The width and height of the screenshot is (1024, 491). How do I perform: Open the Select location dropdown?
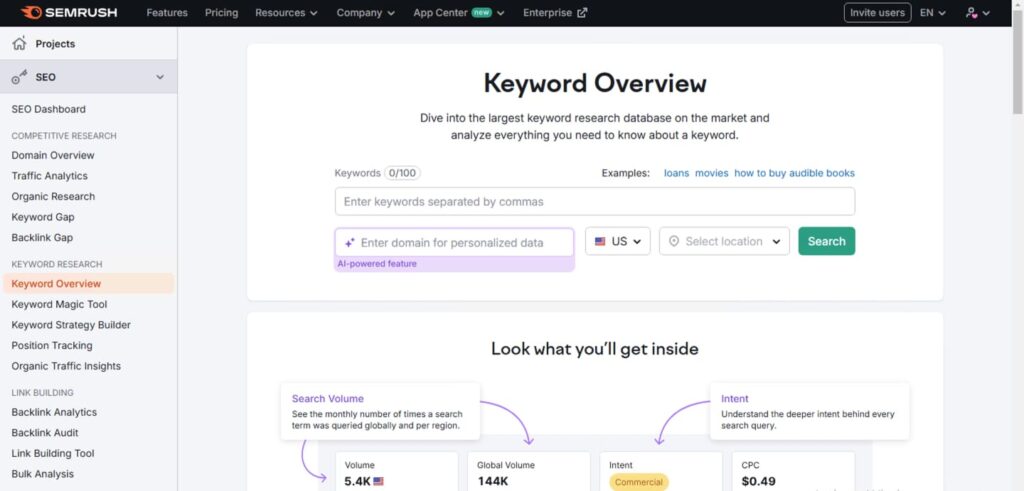pos(724,241)
